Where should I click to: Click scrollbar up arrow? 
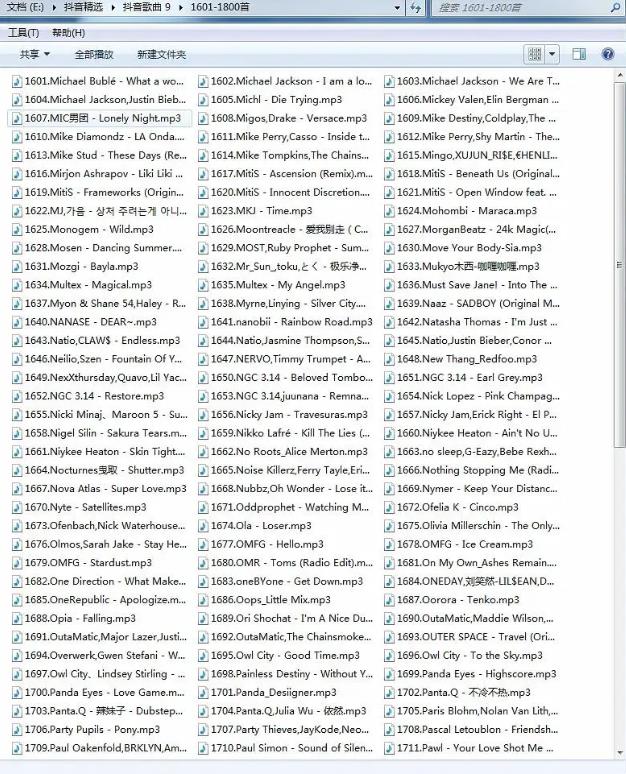tap(620, 76)
